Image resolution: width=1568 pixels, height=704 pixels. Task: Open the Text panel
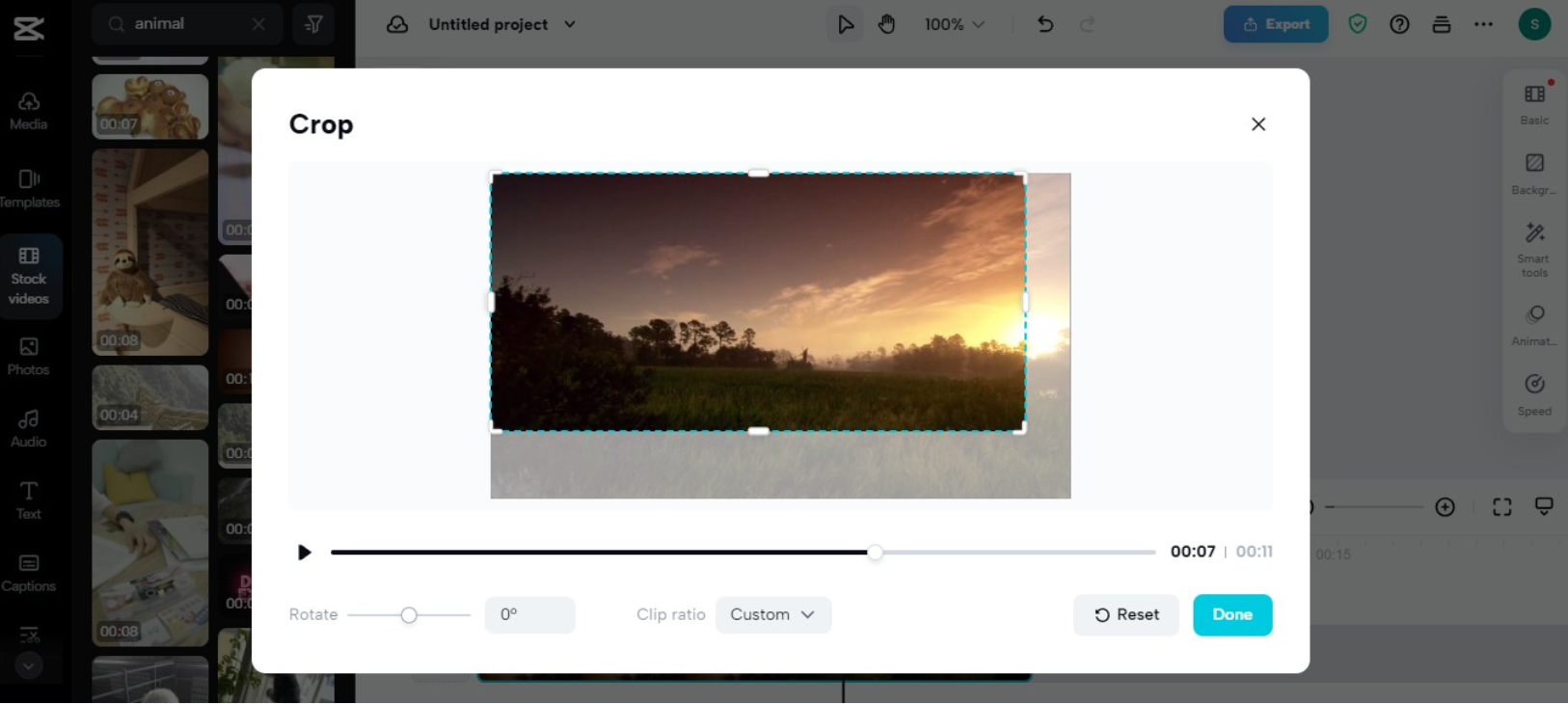pyautogui.click(x=29, y=501)
